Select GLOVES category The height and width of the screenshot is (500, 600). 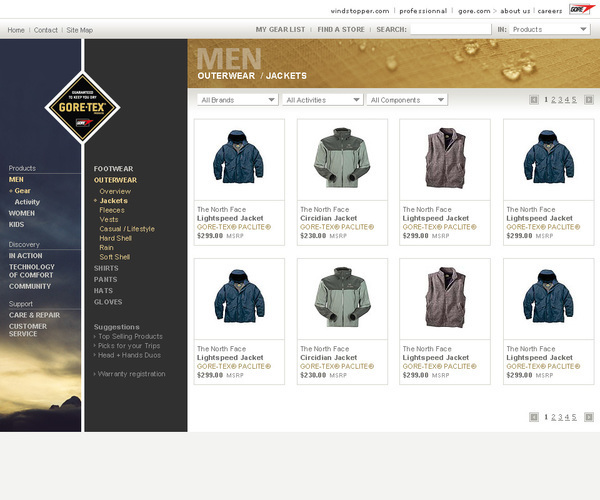(x=108, y=302)
